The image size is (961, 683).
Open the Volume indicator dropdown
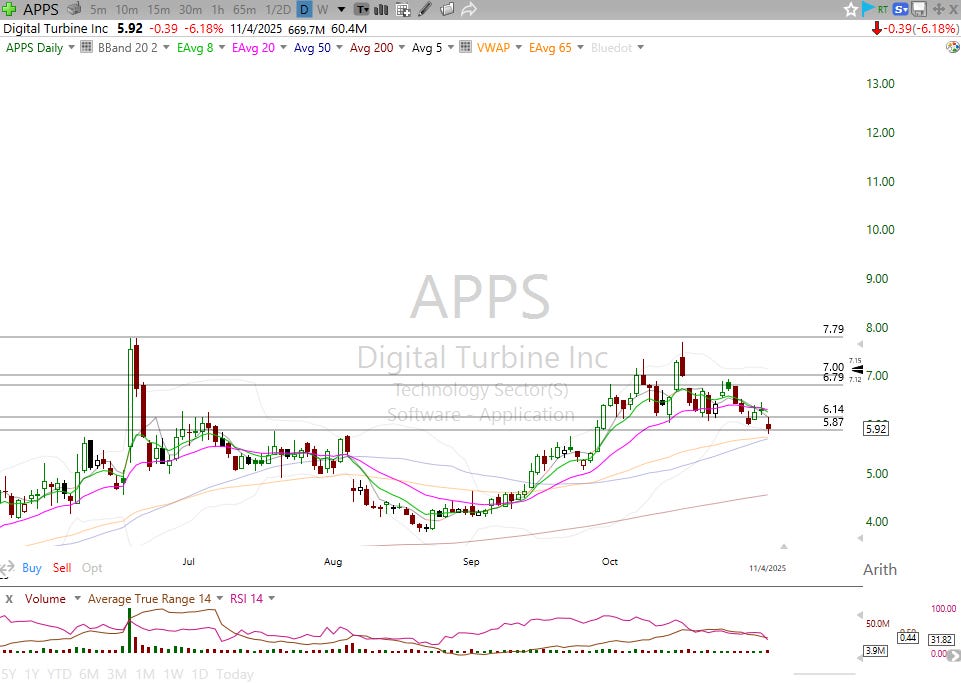click(77, 598)
